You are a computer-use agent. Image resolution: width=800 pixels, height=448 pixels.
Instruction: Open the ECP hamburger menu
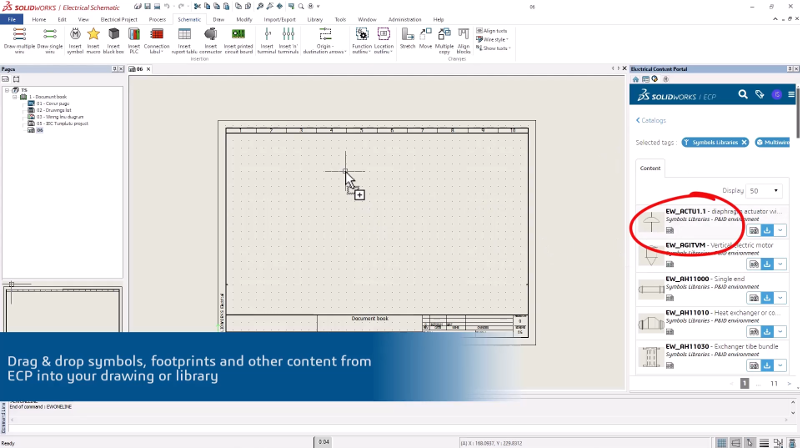[791, 94]
